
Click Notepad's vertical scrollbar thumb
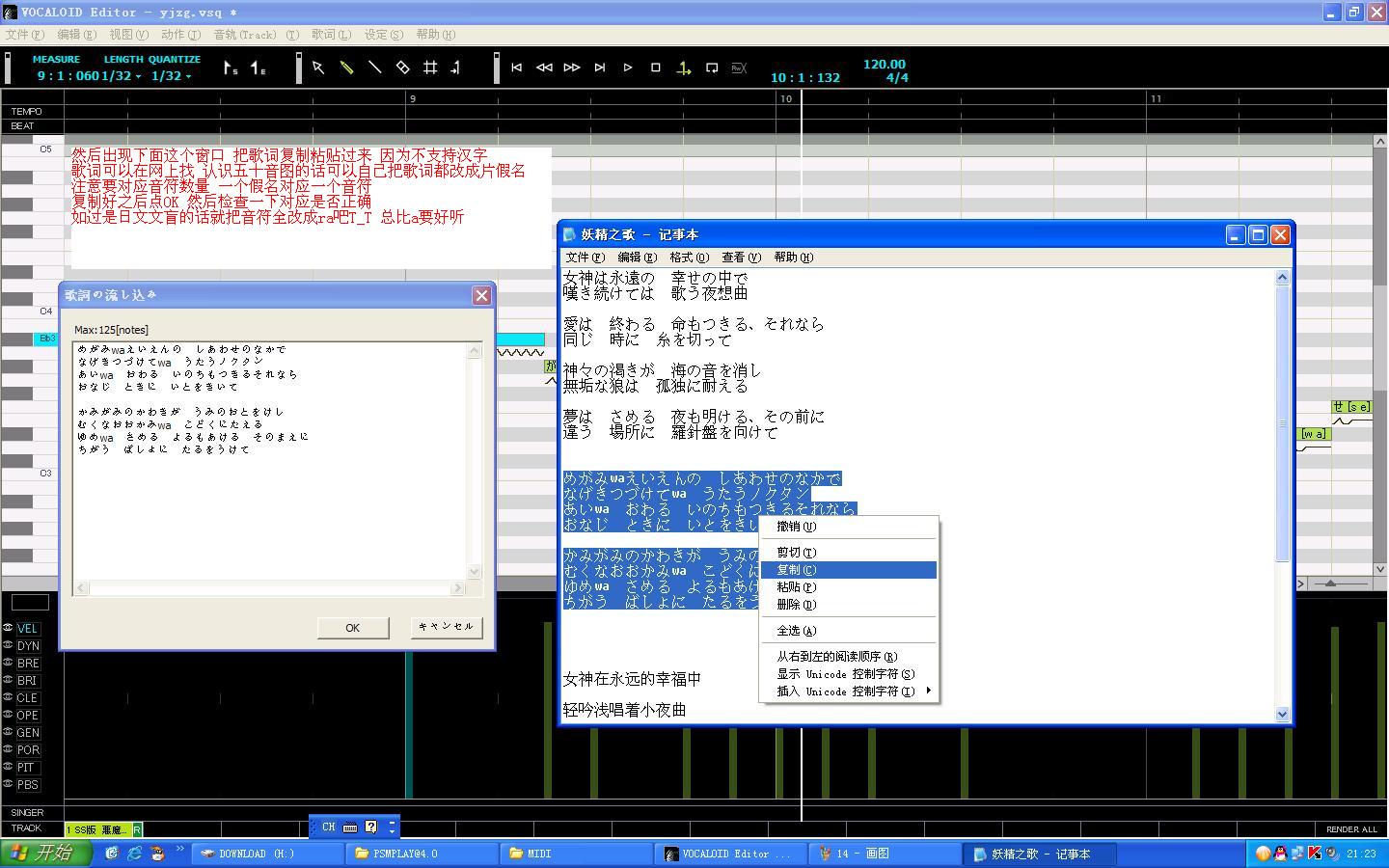pos(1282,424)
